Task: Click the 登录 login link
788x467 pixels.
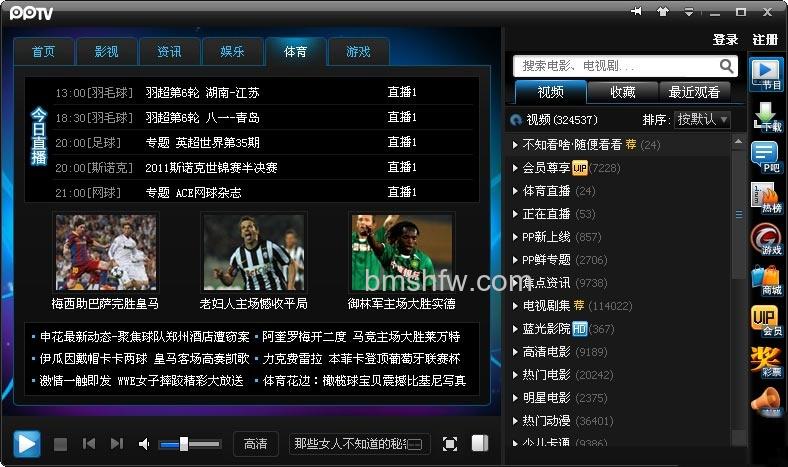Action: 725,39
